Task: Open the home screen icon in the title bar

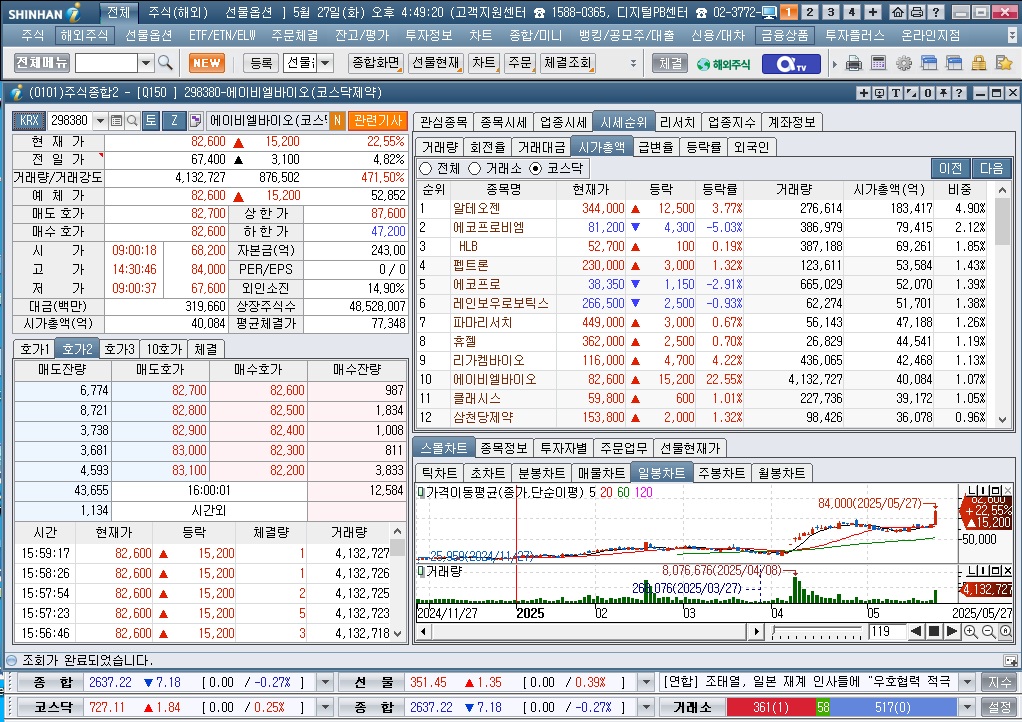Action: click(898, 12)
